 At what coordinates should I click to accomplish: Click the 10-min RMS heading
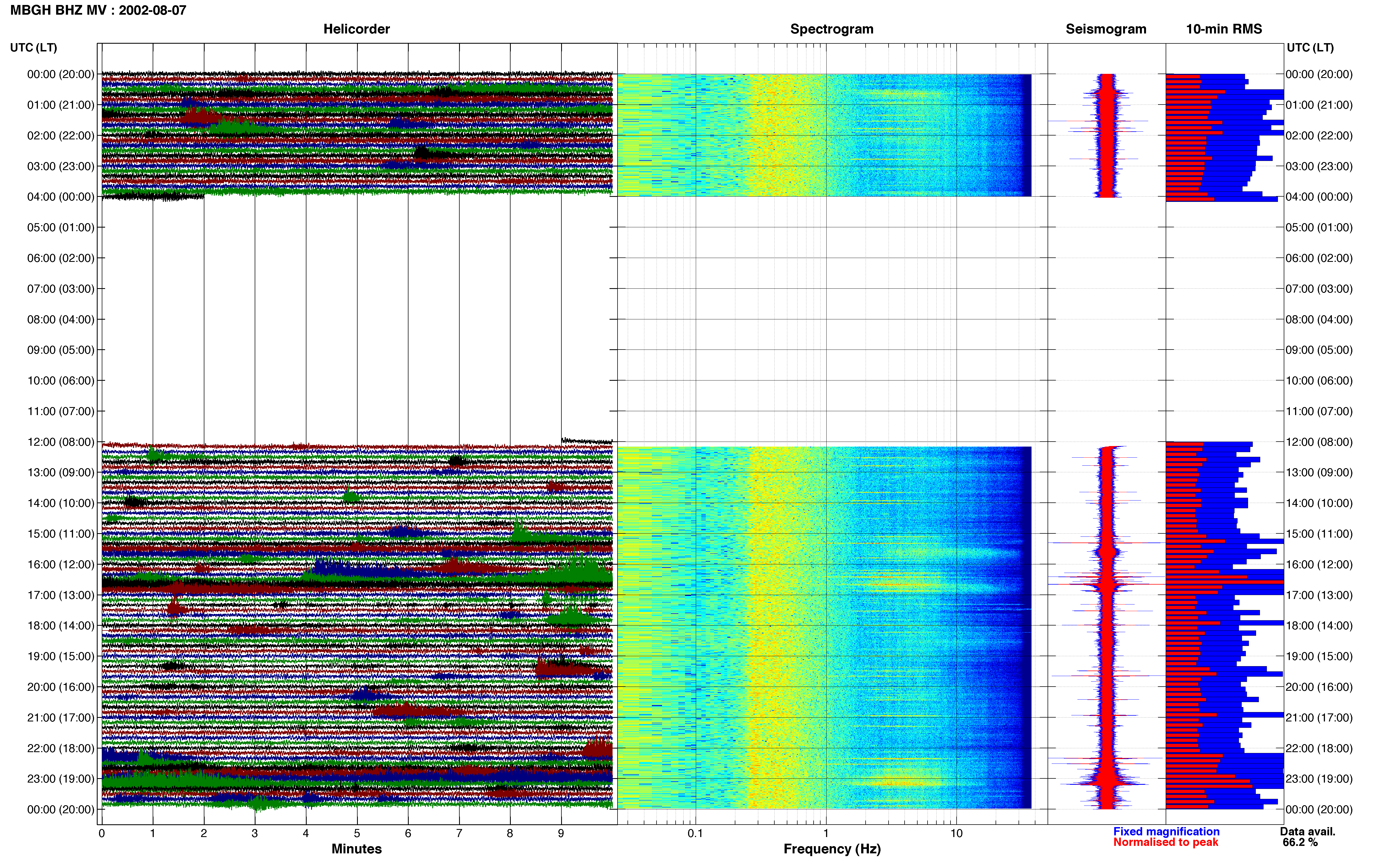1224,29
